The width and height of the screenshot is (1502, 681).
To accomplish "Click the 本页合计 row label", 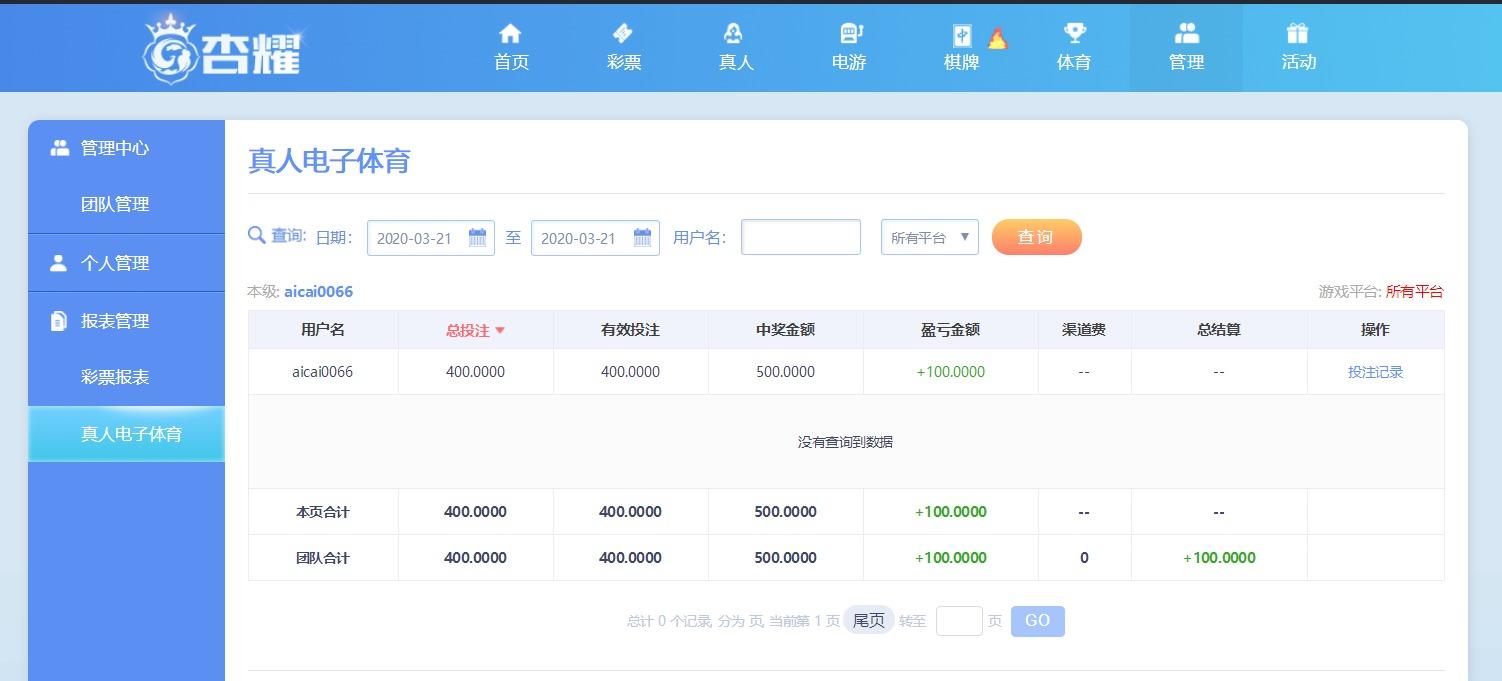I will coord(323,512).
